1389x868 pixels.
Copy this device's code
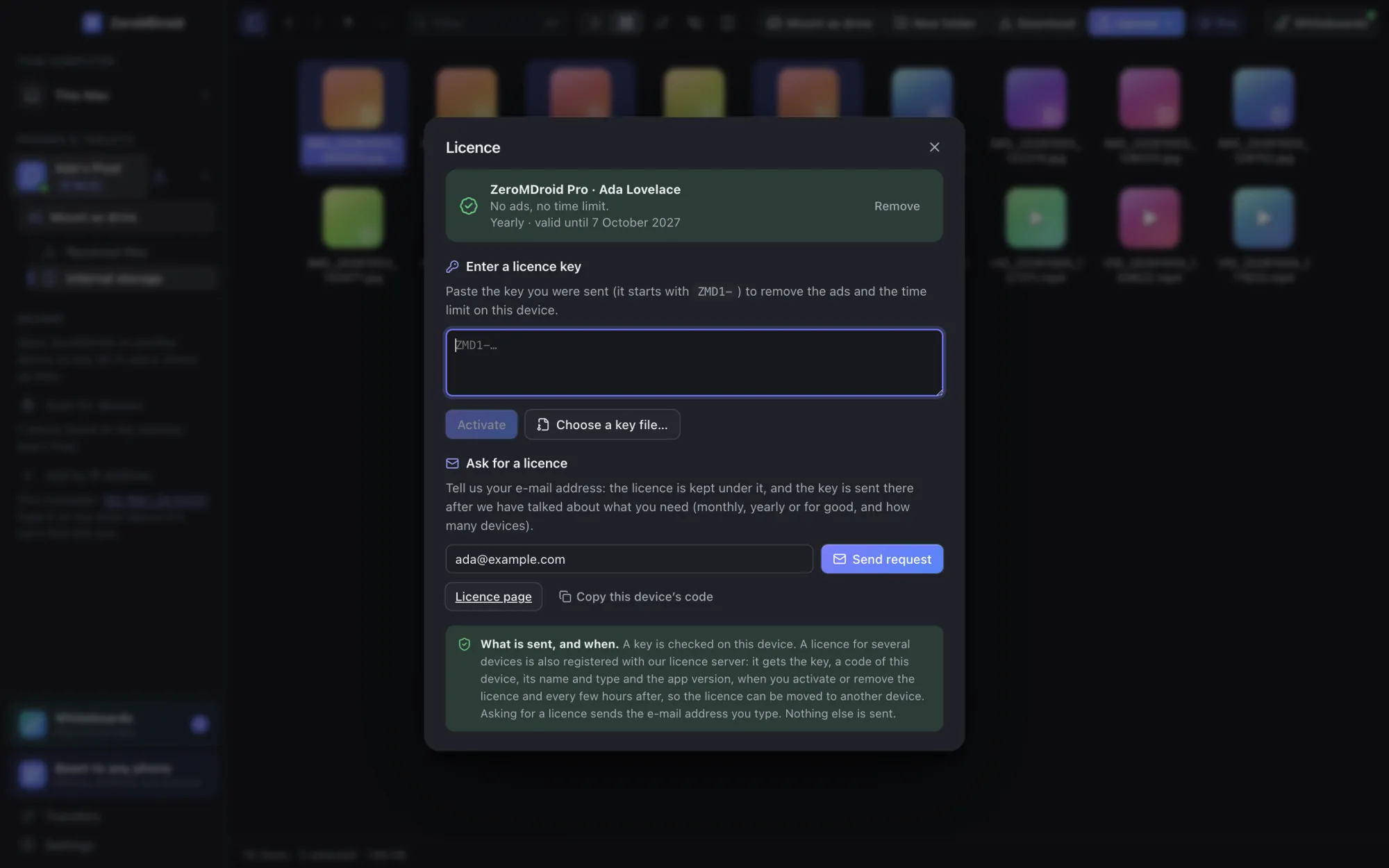[636, 596]
